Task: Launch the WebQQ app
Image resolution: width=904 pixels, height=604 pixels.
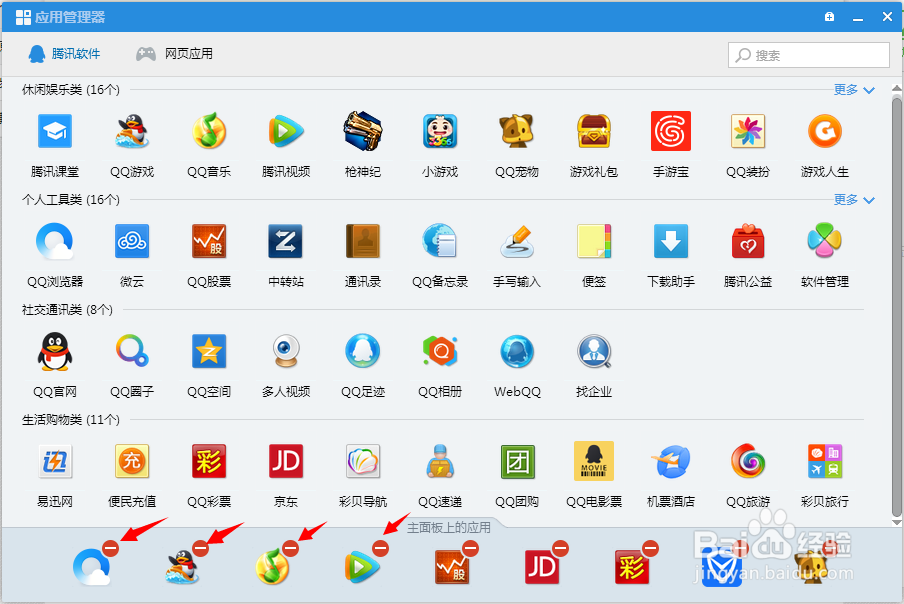Action: click(517, 352)
